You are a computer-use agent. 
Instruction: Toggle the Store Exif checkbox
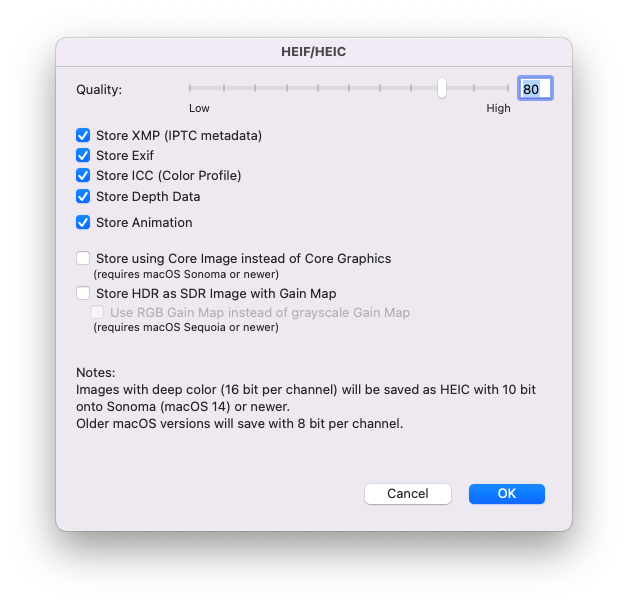tap(83, 155)
